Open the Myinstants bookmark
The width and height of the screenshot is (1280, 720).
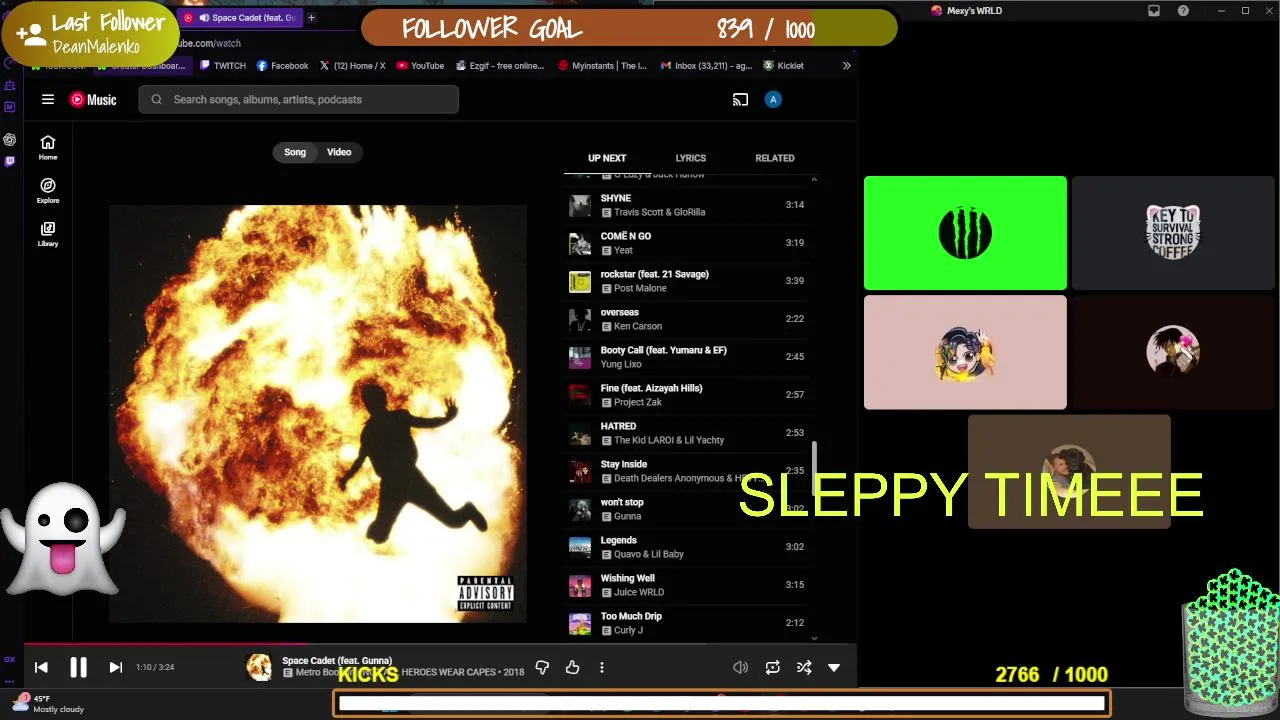(603, 66)
